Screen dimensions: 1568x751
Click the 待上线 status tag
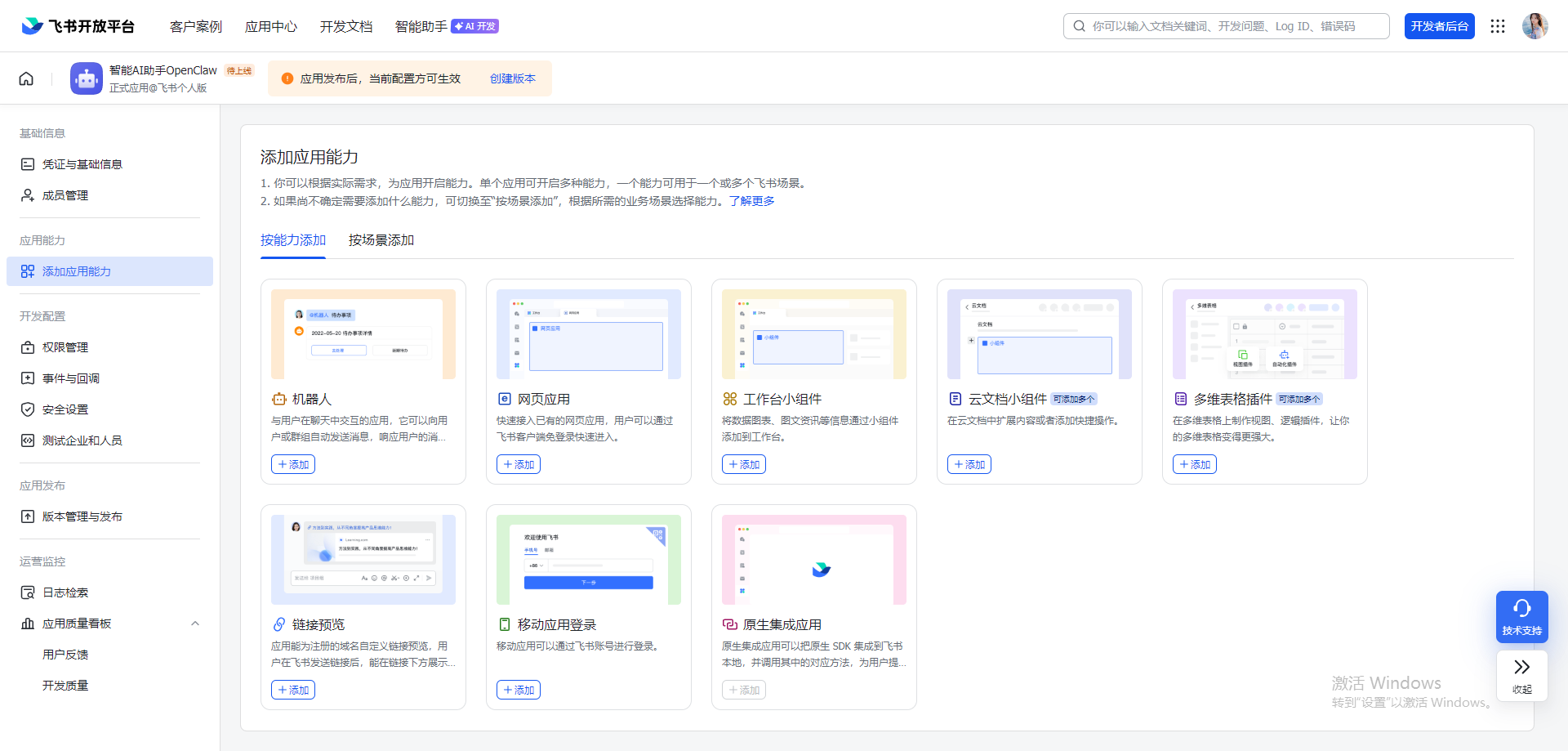tap(239, 71)
